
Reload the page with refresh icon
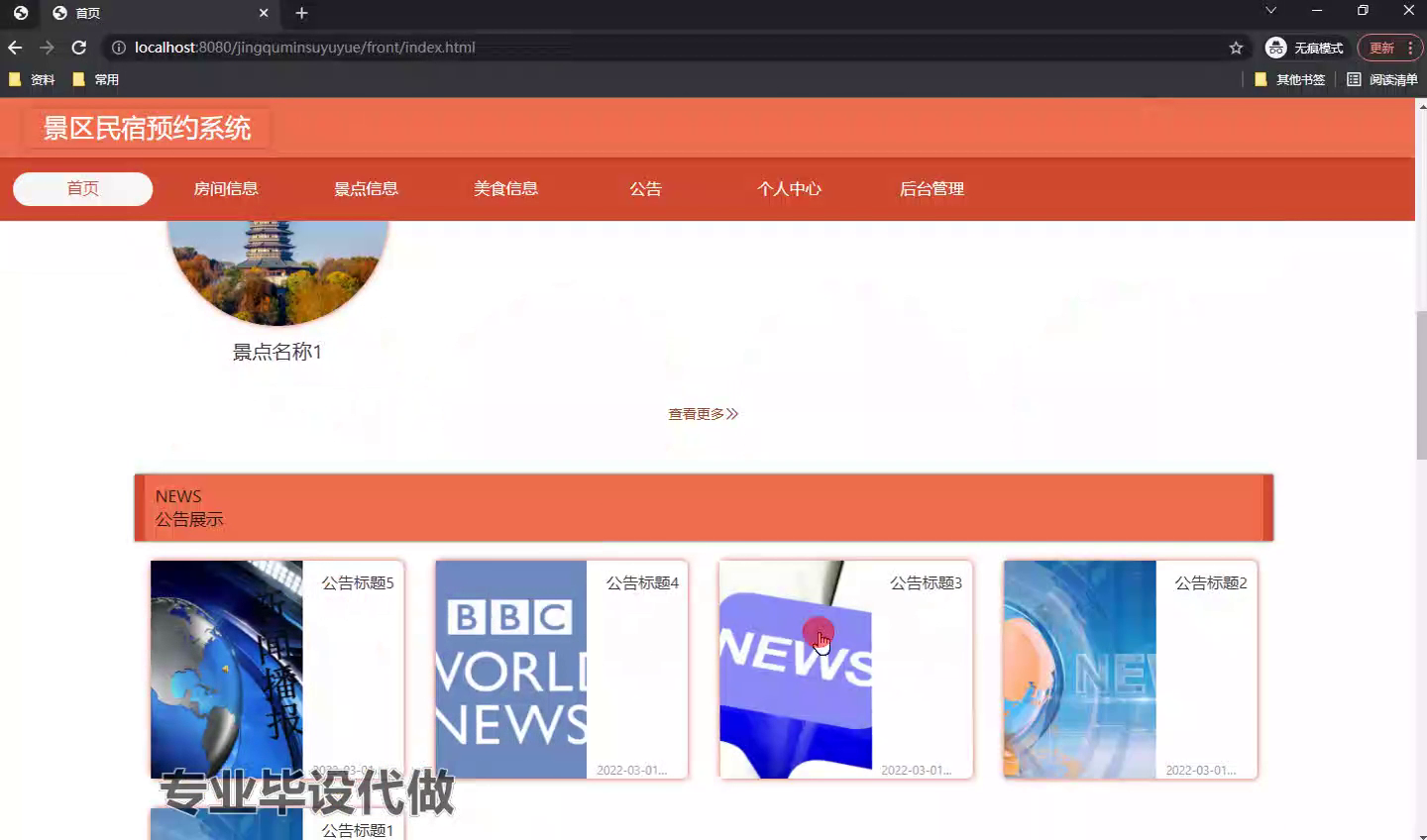(x=79, y=48)
